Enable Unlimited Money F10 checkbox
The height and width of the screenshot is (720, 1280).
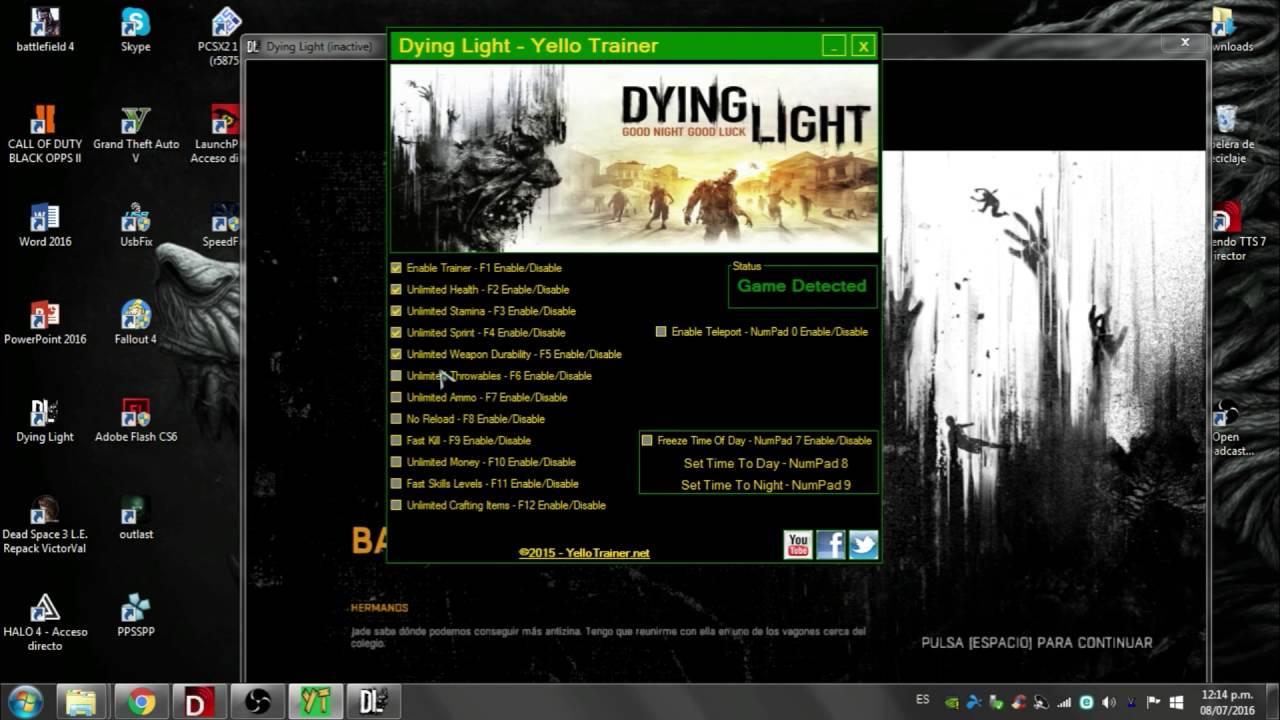coord(396,462)
